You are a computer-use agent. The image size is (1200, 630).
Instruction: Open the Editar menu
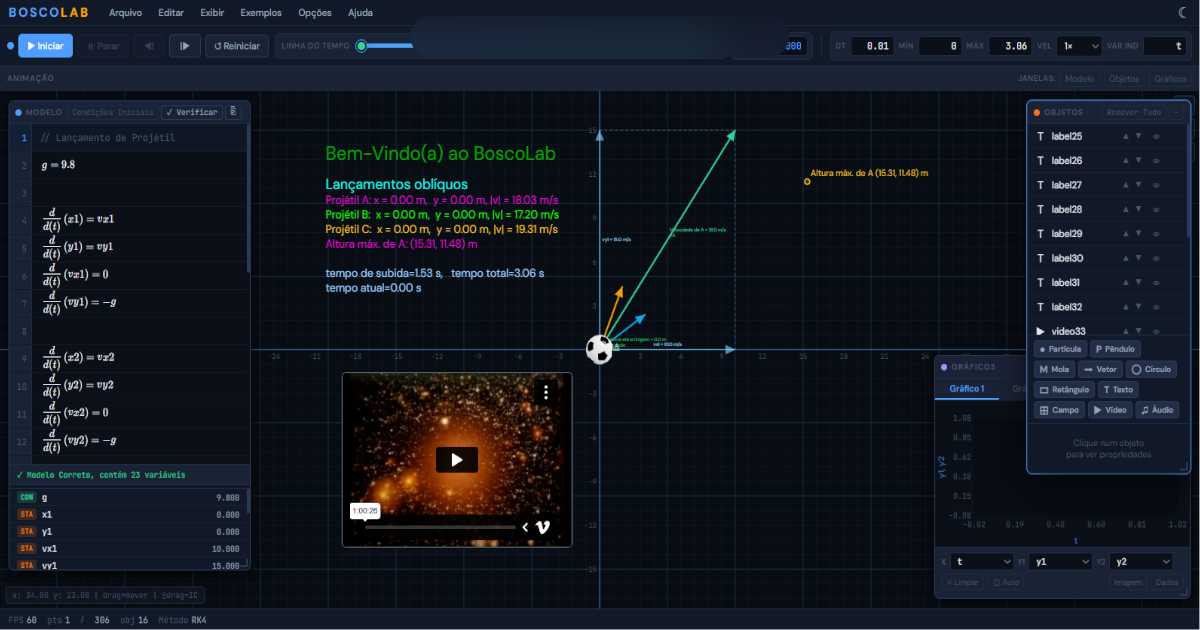tap(171, 13)
